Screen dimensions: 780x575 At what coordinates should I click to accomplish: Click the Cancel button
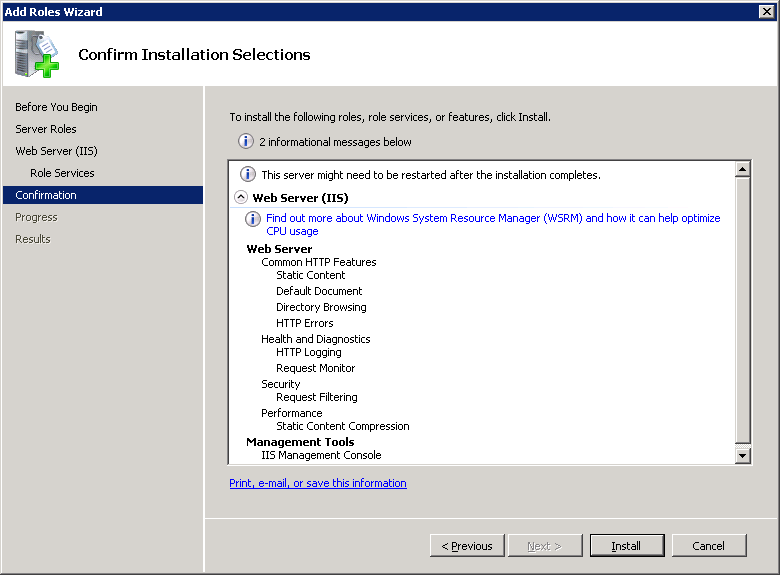(708, 546)
